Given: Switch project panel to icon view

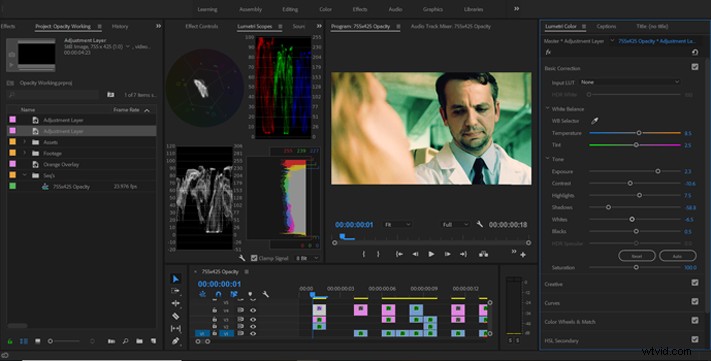Looking at the screenshot, I should point(38,341).
